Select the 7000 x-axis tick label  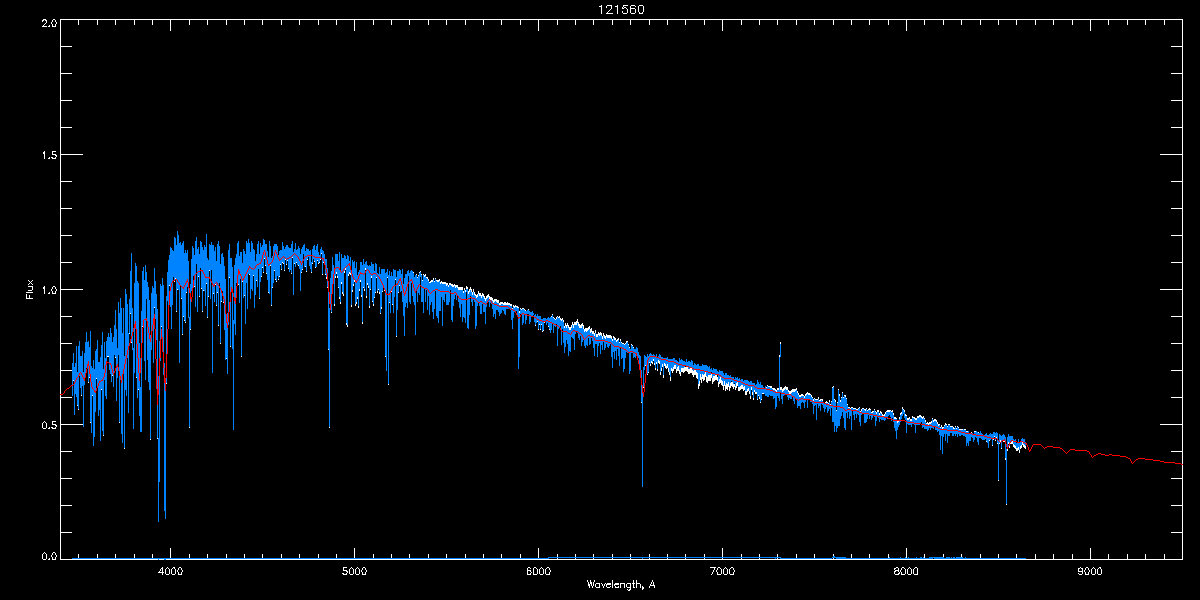[722, 571]
